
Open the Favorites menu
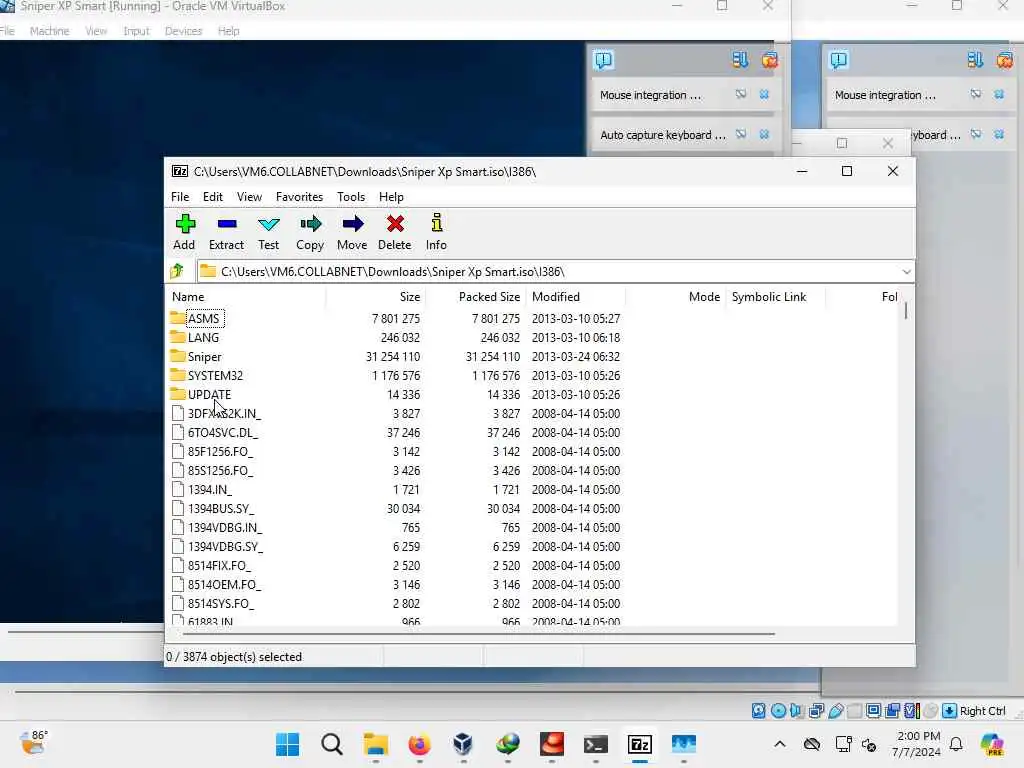pyautogui.click(x=299, y=197)
